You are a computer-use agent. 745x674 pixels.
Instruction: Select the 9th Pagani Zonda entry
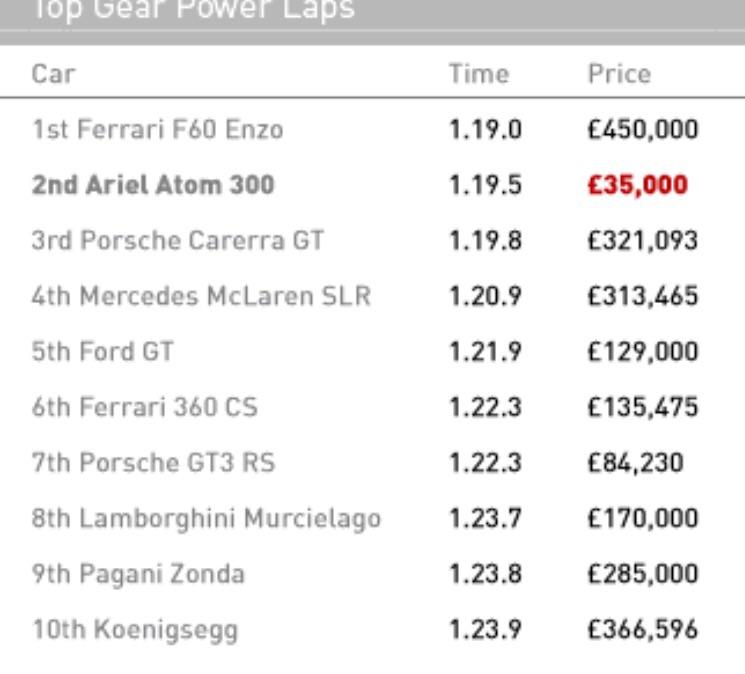[x=372, y=574]
